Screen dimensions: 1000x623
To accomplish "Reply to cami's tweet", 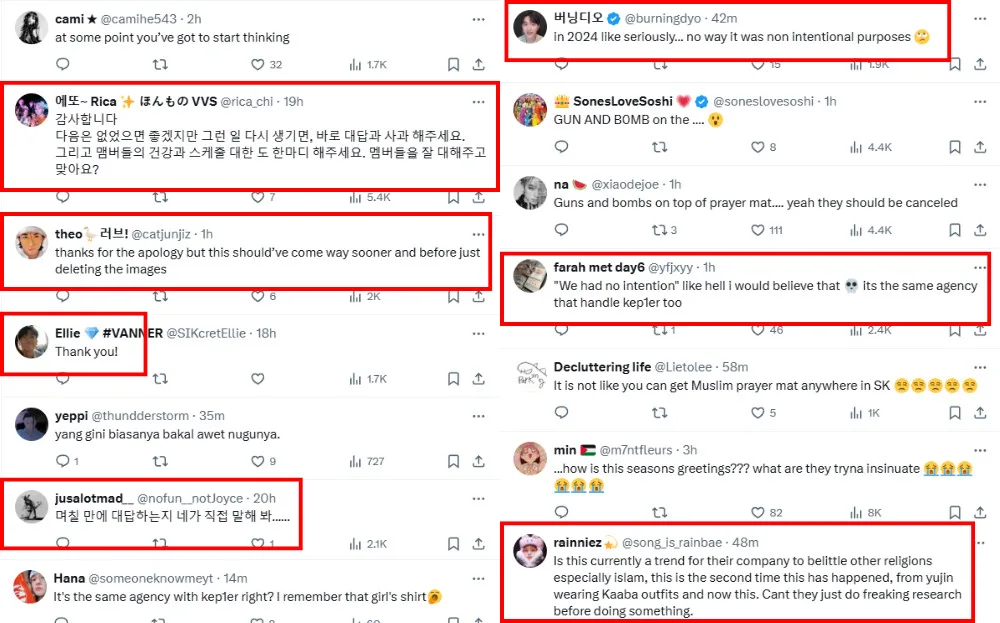I will pos(62,65).
